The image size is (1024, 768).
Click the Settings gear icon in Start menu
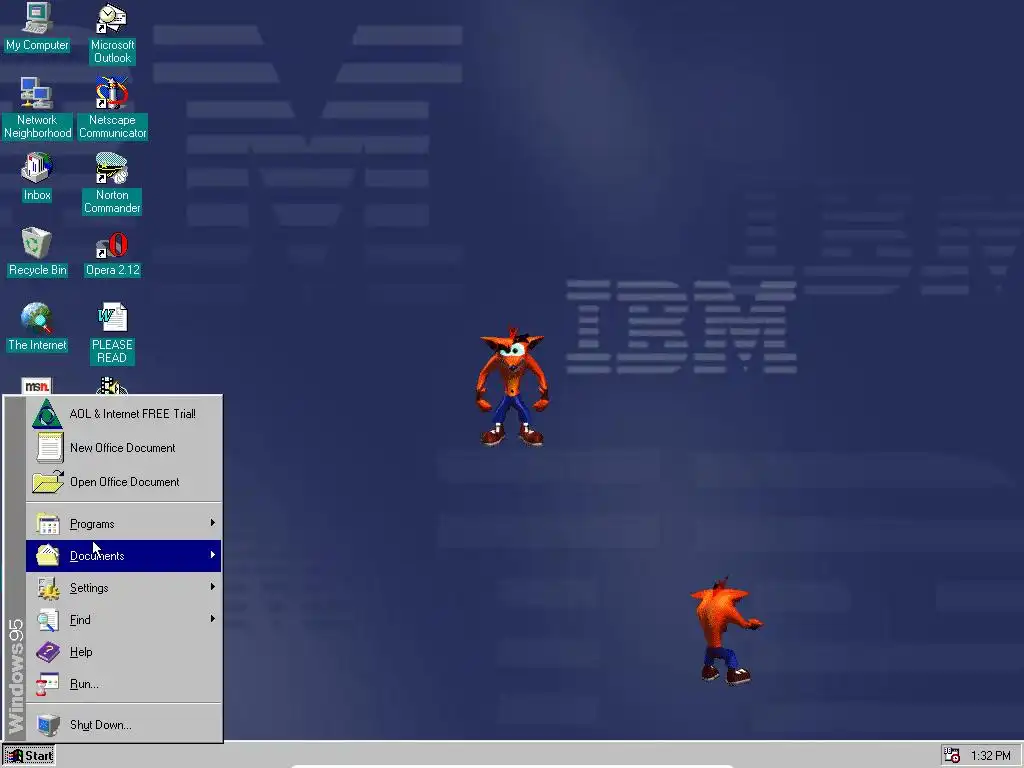48,588
